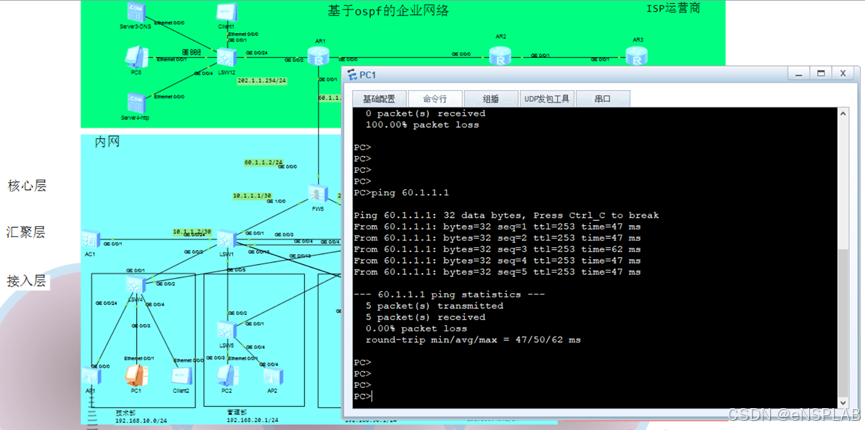Click the 基于ospf的企业网络 title text
Viewport: 865px width, 430px height.
pos(388,10)
